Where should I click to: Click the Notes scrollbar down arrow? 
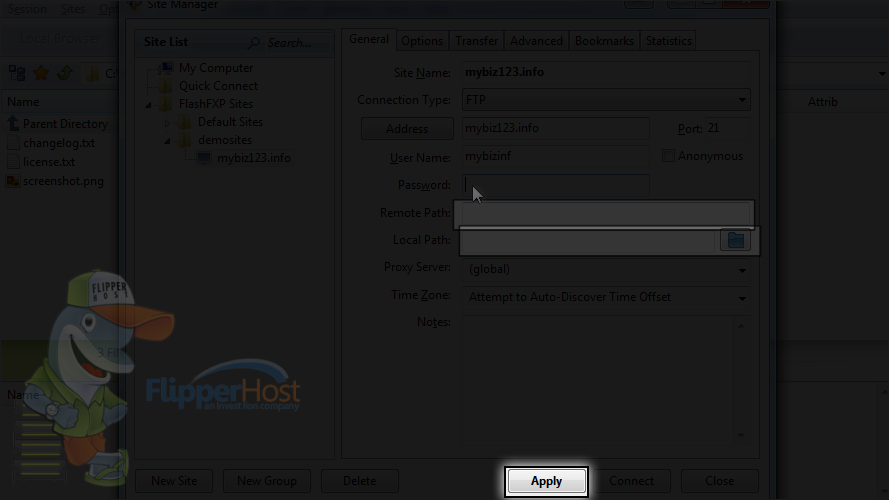[x=741, y=435]
